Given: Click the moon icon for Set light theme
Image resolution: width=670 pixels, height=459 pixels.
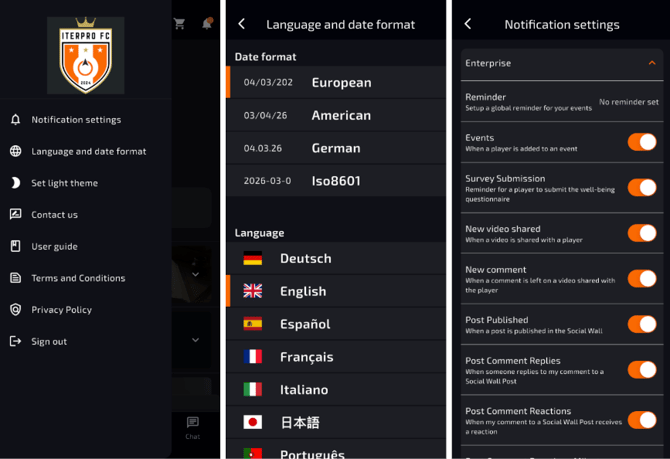Looking at the screenshot, I should (x=15, y=183).
